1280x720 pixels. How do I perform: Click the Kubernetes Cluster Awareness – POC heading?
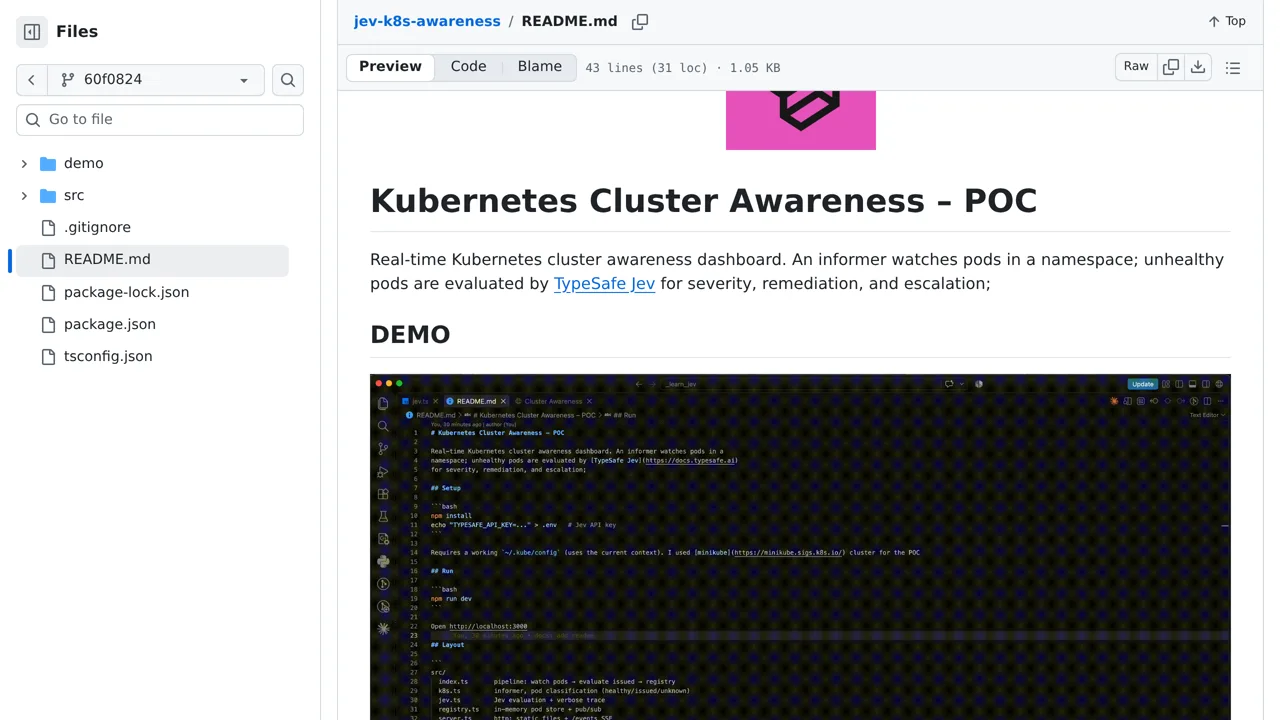[x=703, y=200]
